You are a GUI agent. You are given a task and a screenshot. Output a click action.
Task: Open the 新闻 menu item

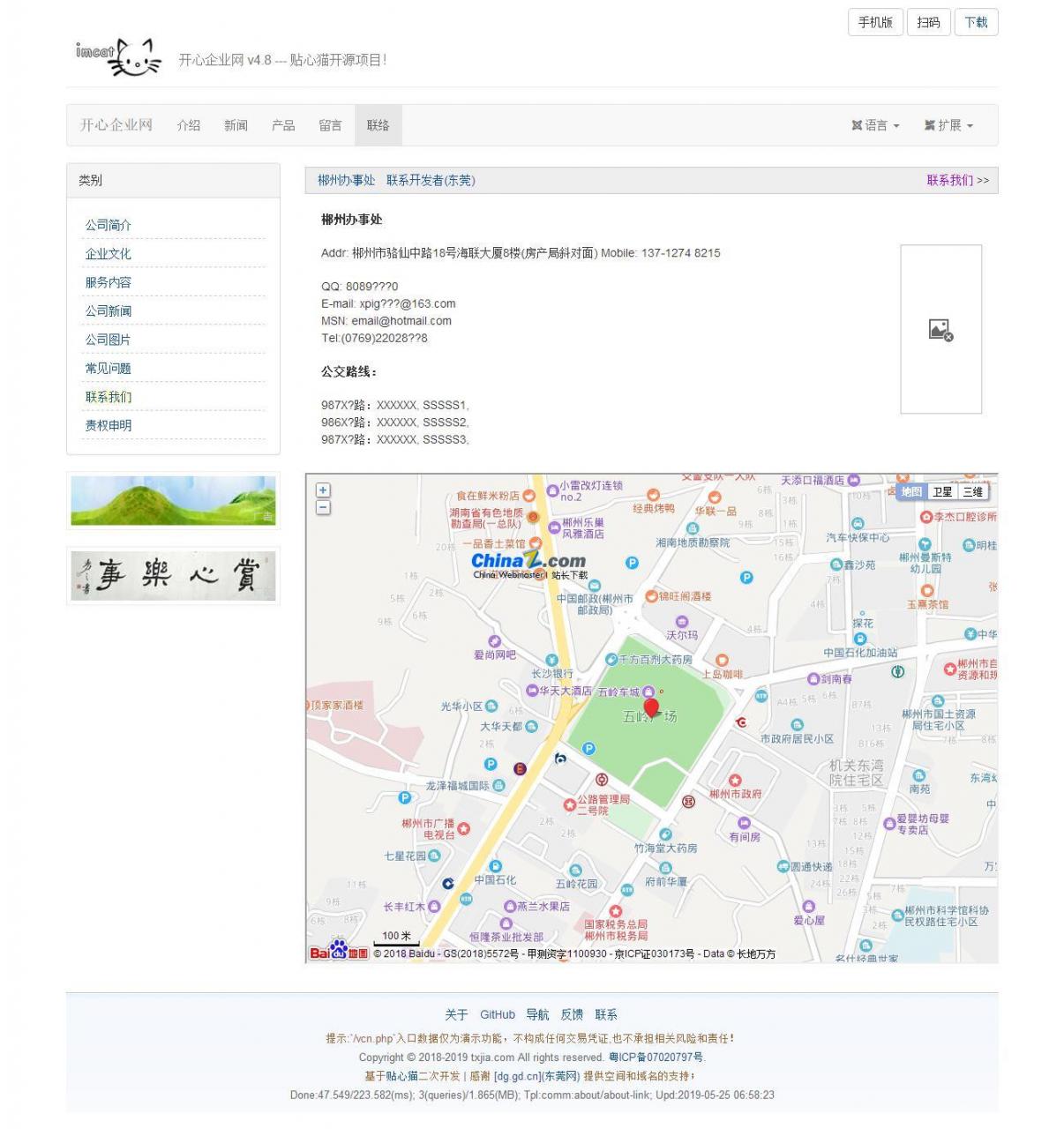236,125
